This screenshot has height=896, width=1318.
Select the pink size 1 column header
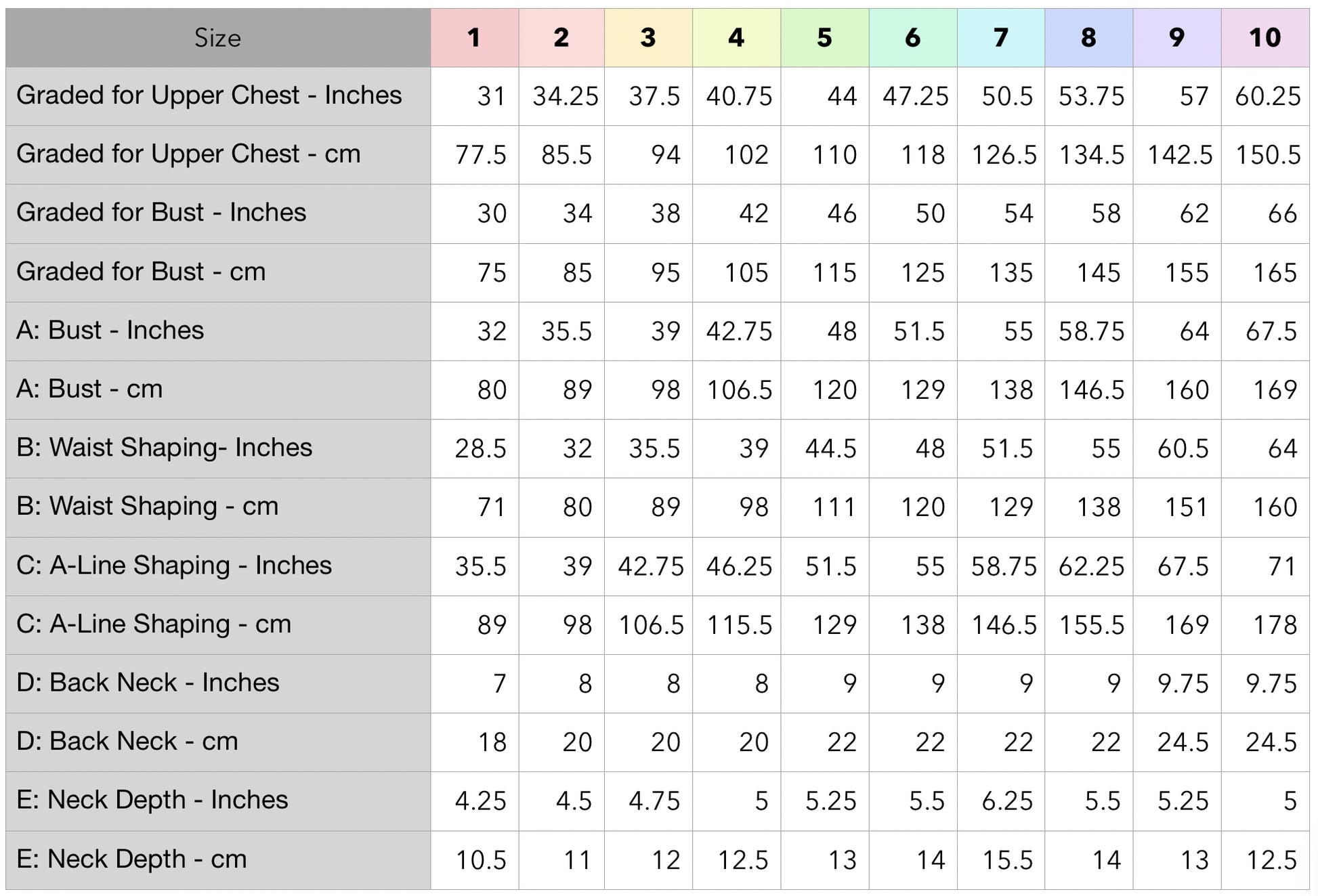(474, 38)
